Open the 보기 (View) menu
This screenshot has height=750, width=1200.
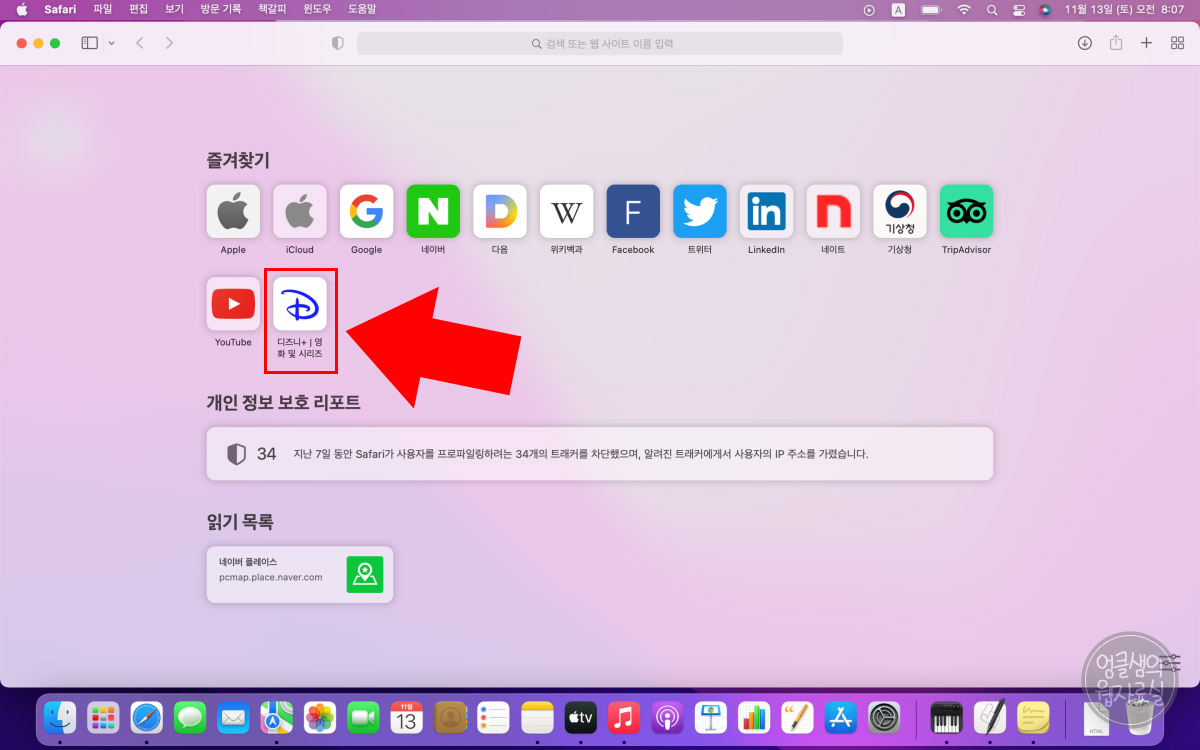click(174, 9)
